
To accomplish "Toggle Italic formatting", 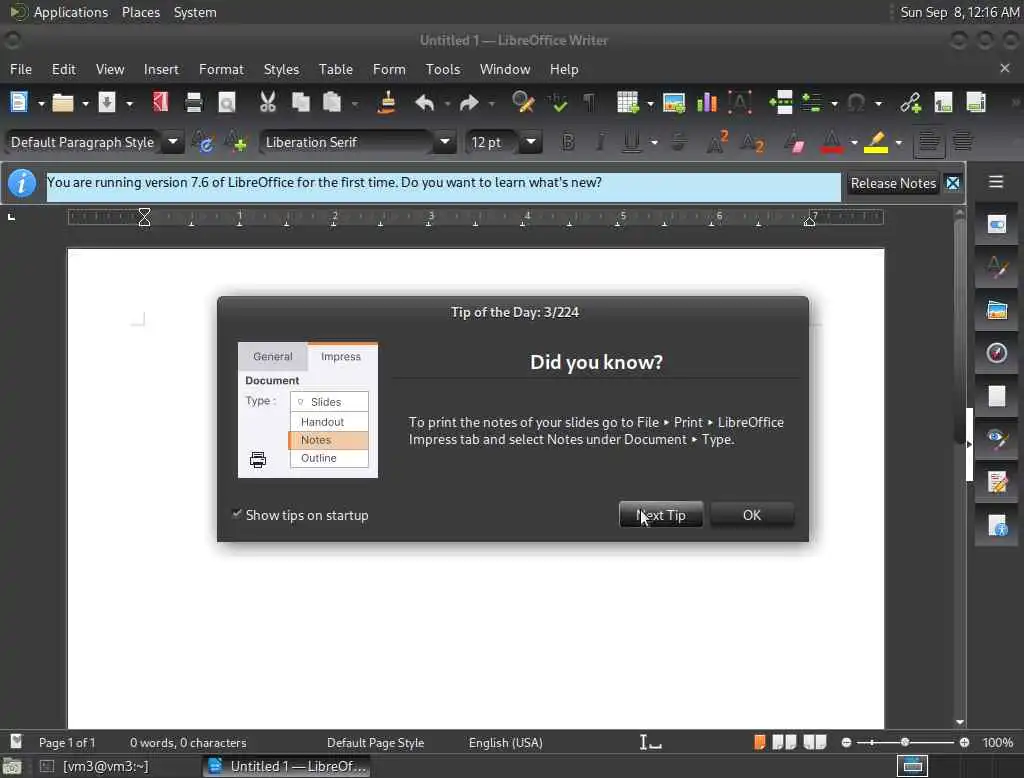I will [x=600, y=142].
